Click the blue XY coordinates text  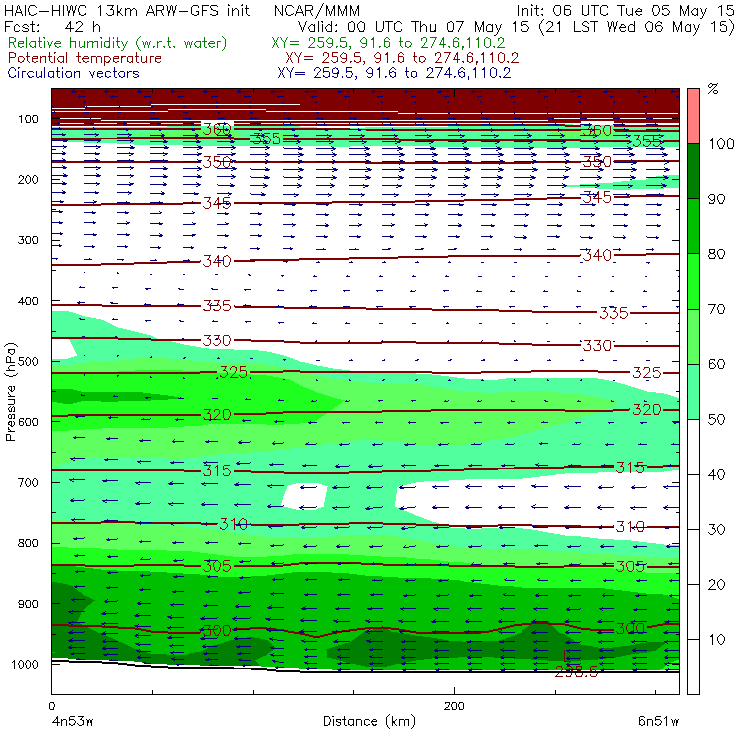394,73
